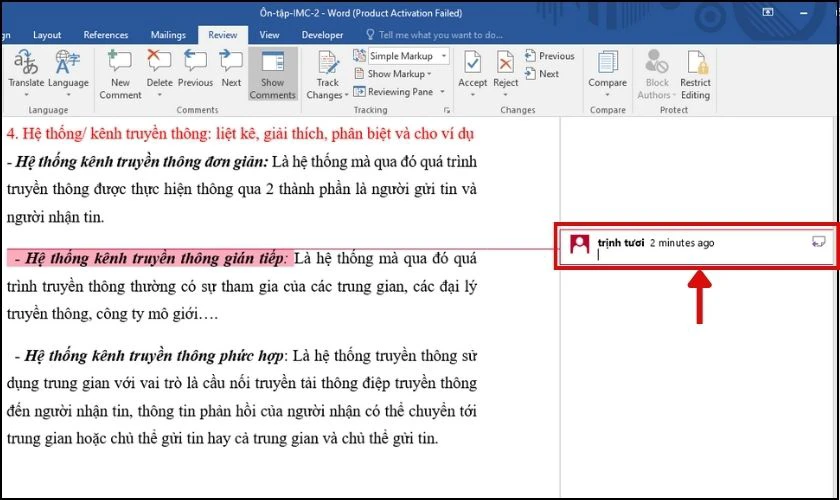The width and height of the screenshot is (840, 500).
Task: Click the Ribbon Display Options icon
Action: (768, 12)
